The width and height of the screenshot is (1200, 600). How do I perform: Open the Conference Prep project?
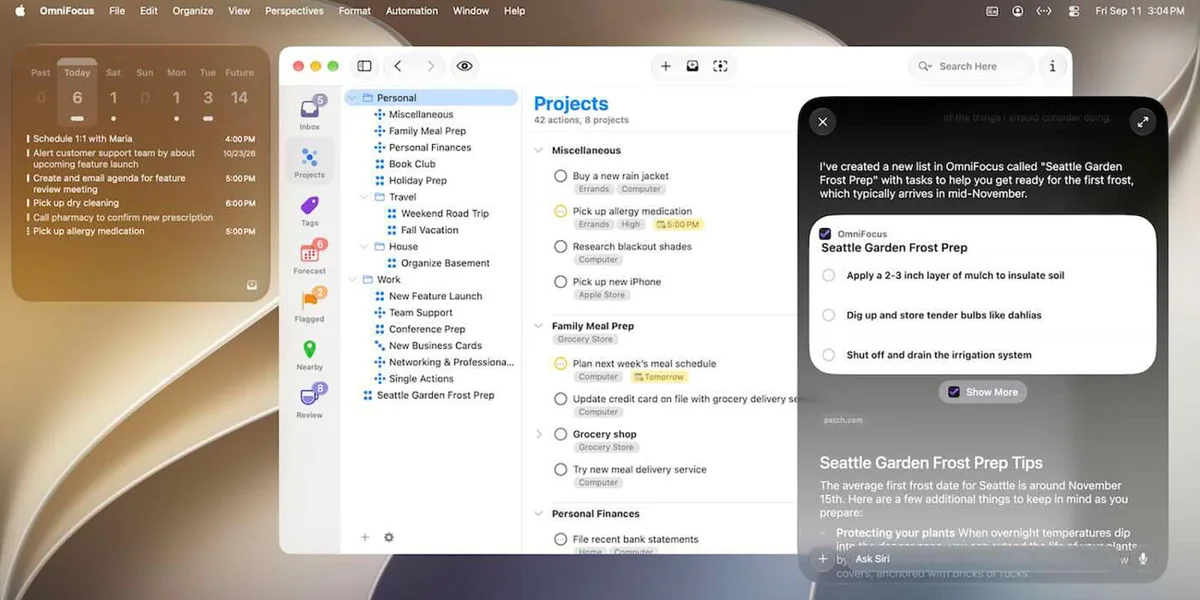click(427, 329)
